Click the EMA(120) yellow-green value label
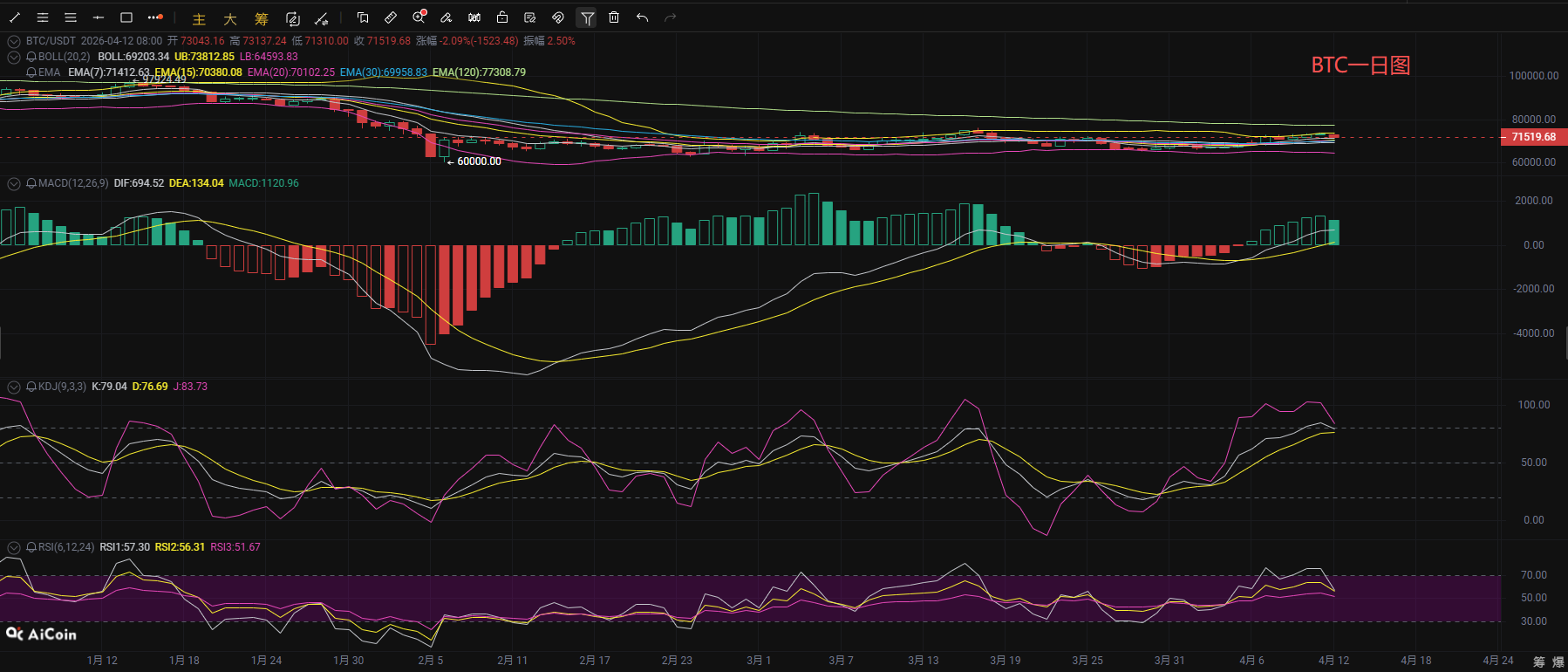This screenshot has width=1568, height=672. pos(479,72)
